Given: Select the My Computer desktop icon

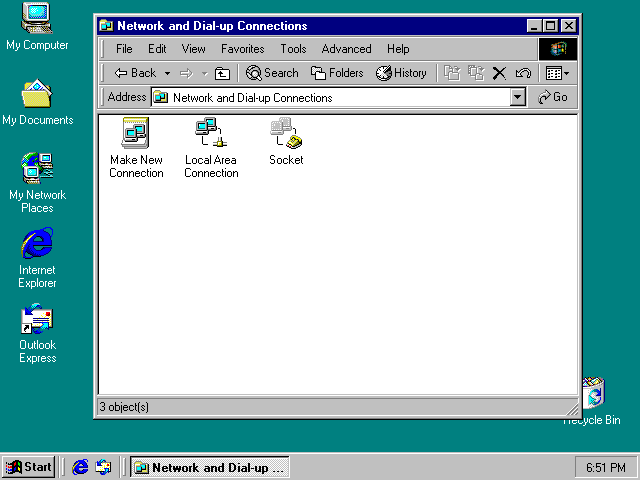Looking at the screenshot, I should [x=37, y=27].
